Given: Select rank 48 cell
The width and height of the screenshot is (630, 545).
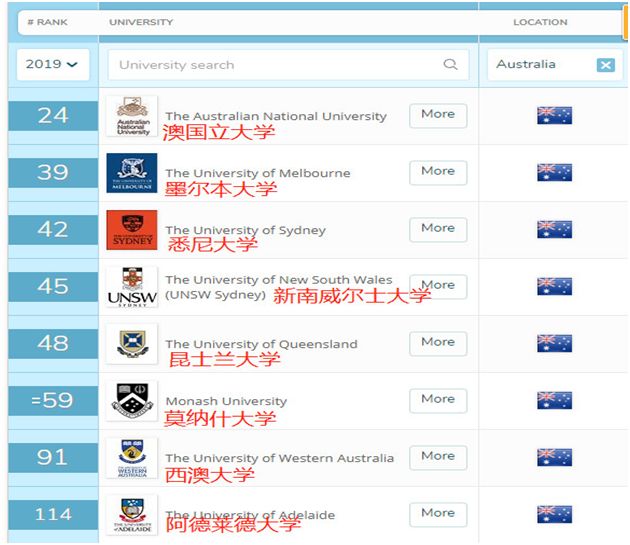Looking at the screenshot, I should click(53, 344).
